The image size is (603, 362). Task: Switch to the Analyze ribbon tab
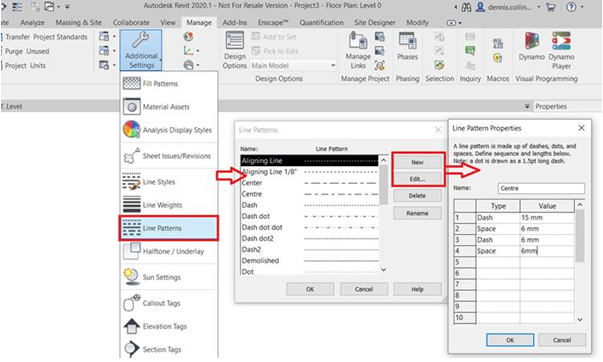(32, 23)
